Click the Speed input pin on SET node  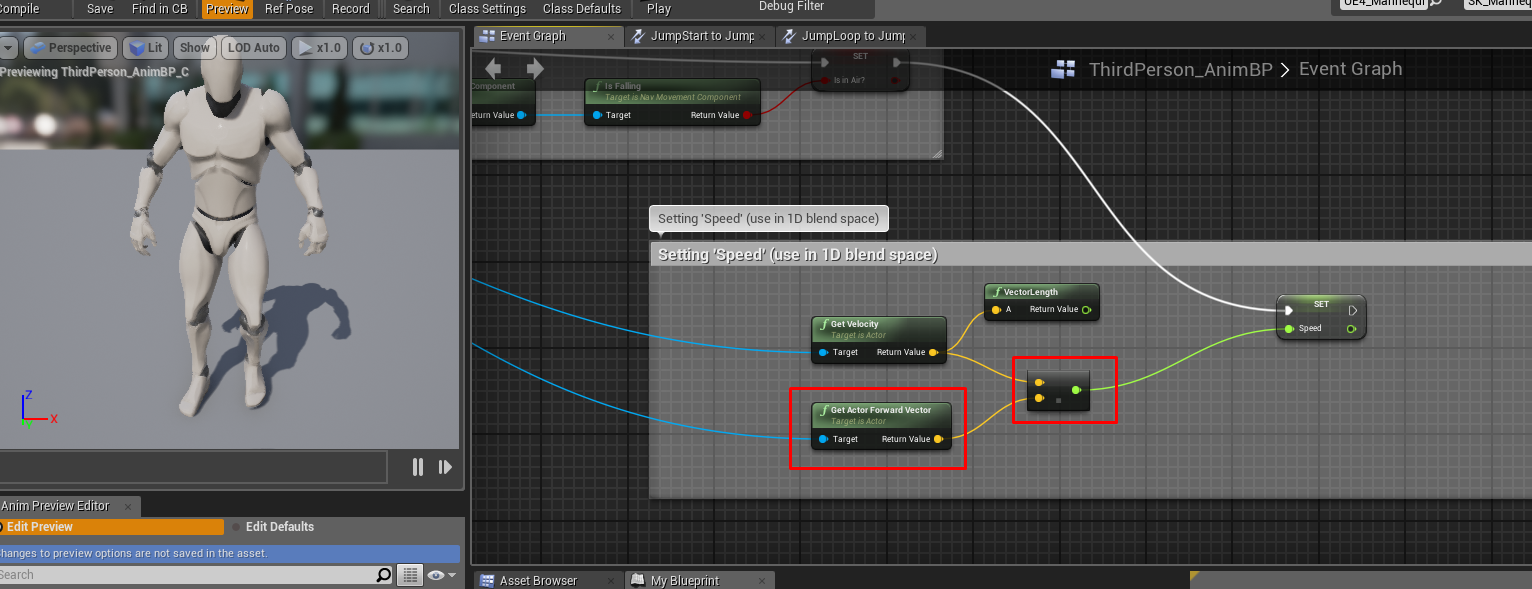(1290, 328)
